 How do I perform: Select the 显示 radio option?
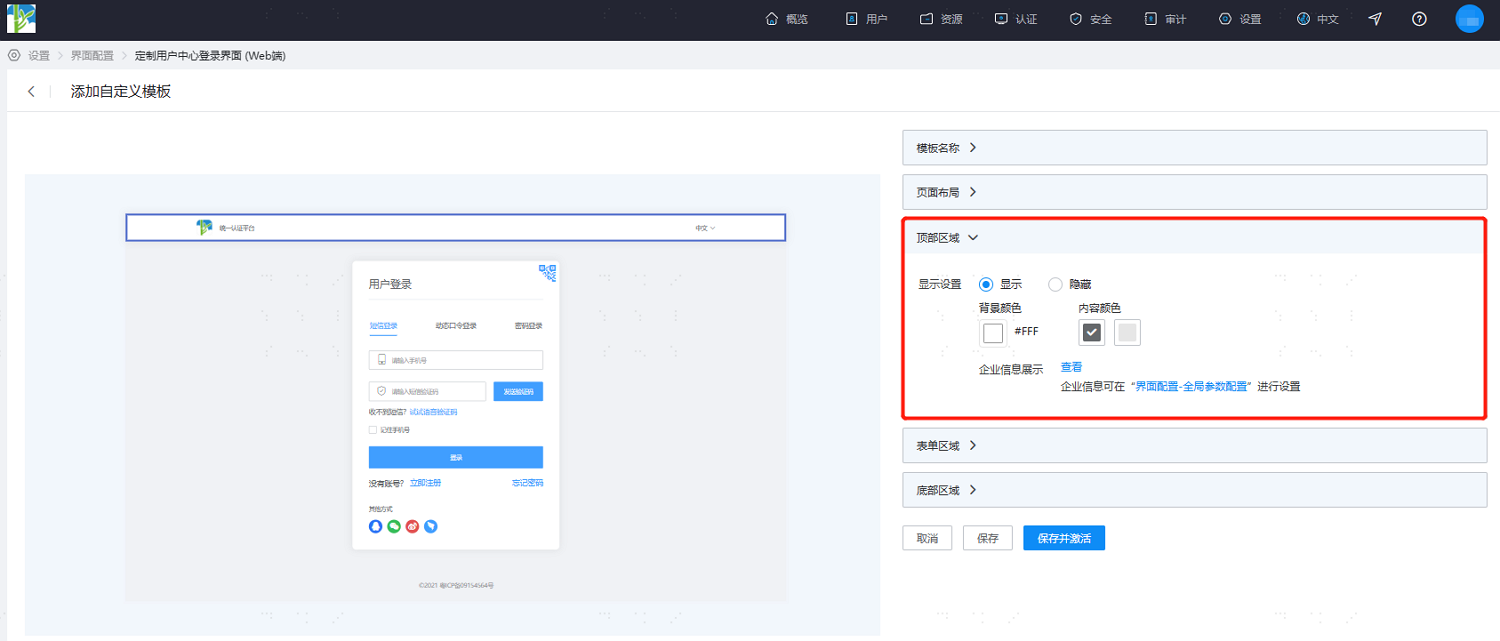(986, 284)
